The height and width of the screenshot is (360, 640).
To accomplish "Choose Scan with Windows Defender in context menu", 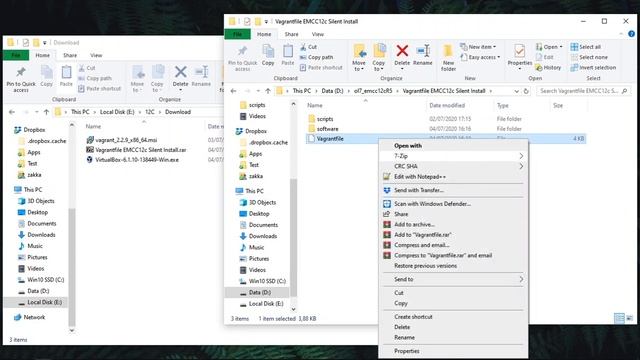I will [453, 204].
